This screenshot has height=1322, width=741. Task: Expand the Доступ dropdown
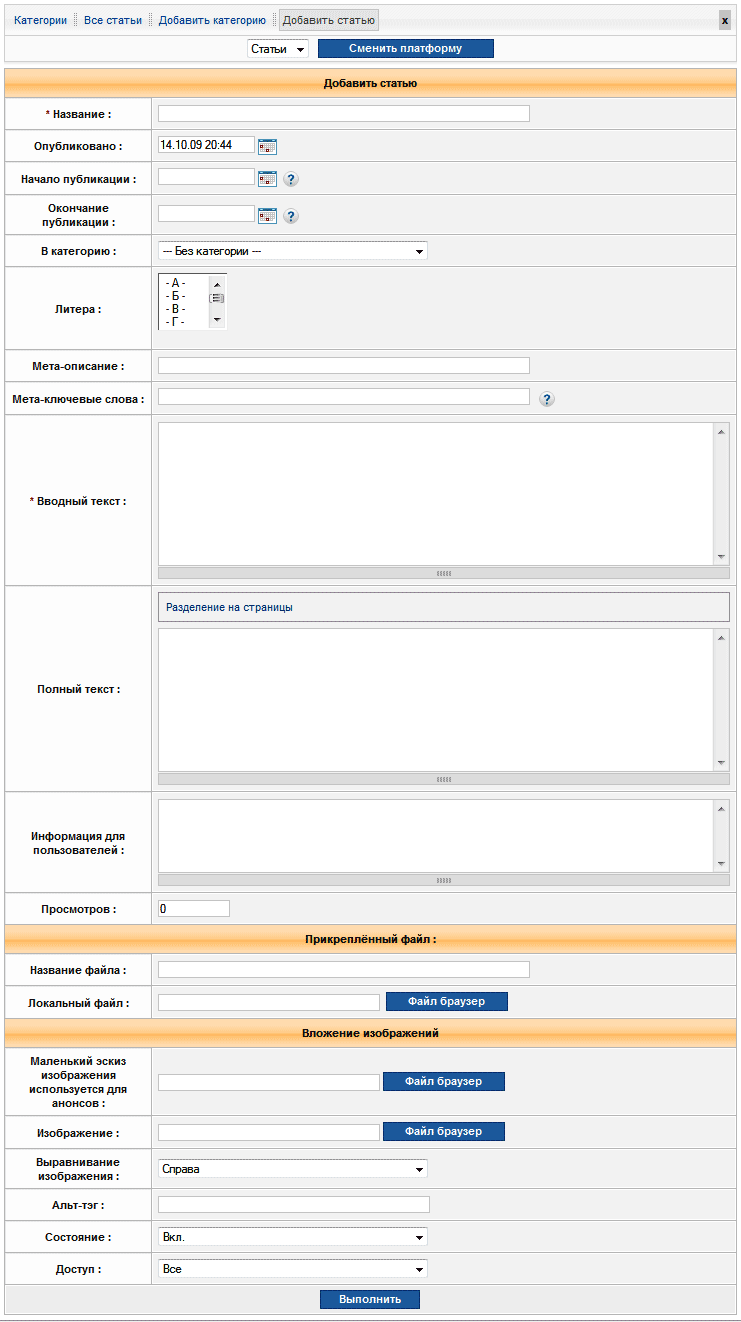[292, 1269]
